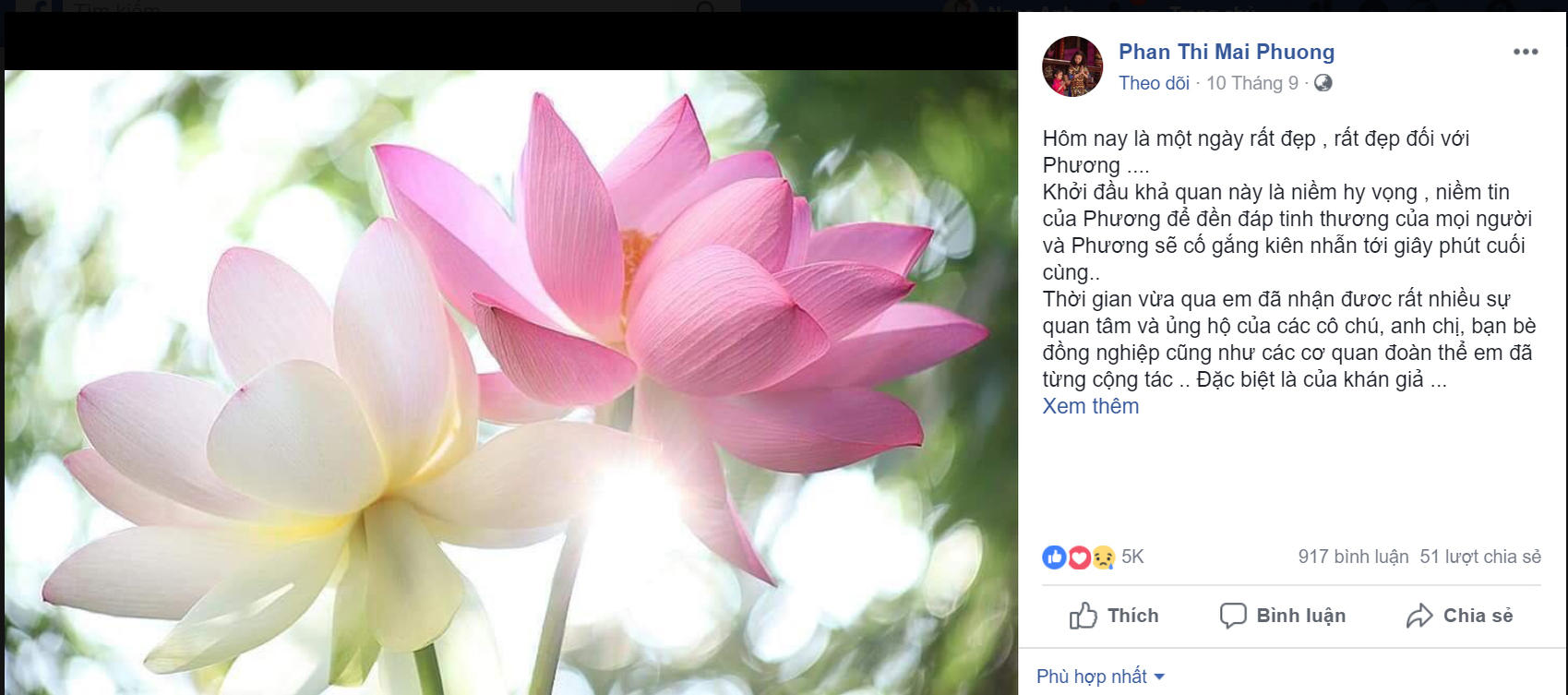Expand the post with Xem thêm
The width and height of the screenshot is (1568, 695).
point(1091,406)
